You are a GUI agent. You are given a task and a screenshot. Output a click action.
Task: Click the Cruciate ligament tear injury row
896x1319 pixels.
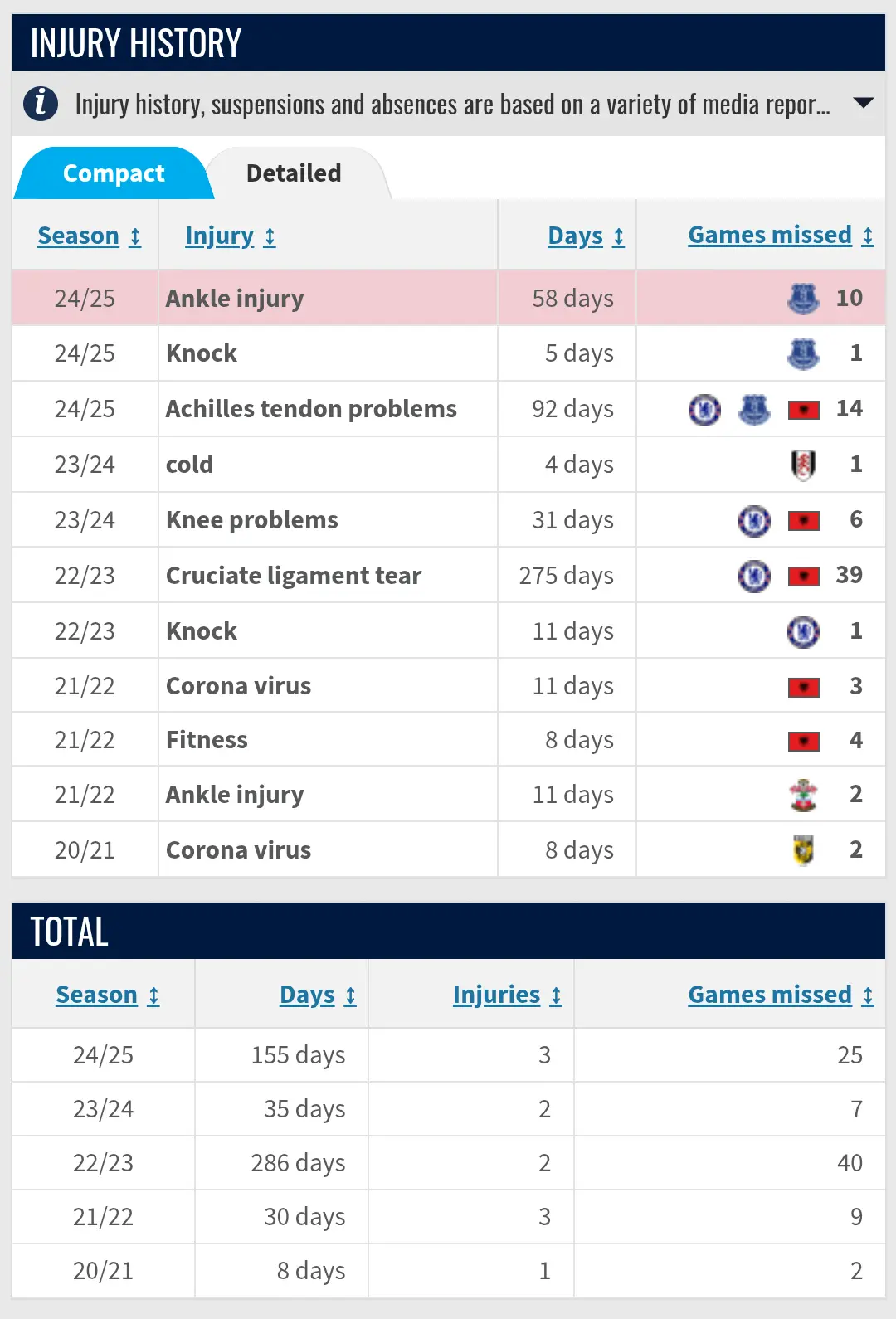click(x=294, y=576)
